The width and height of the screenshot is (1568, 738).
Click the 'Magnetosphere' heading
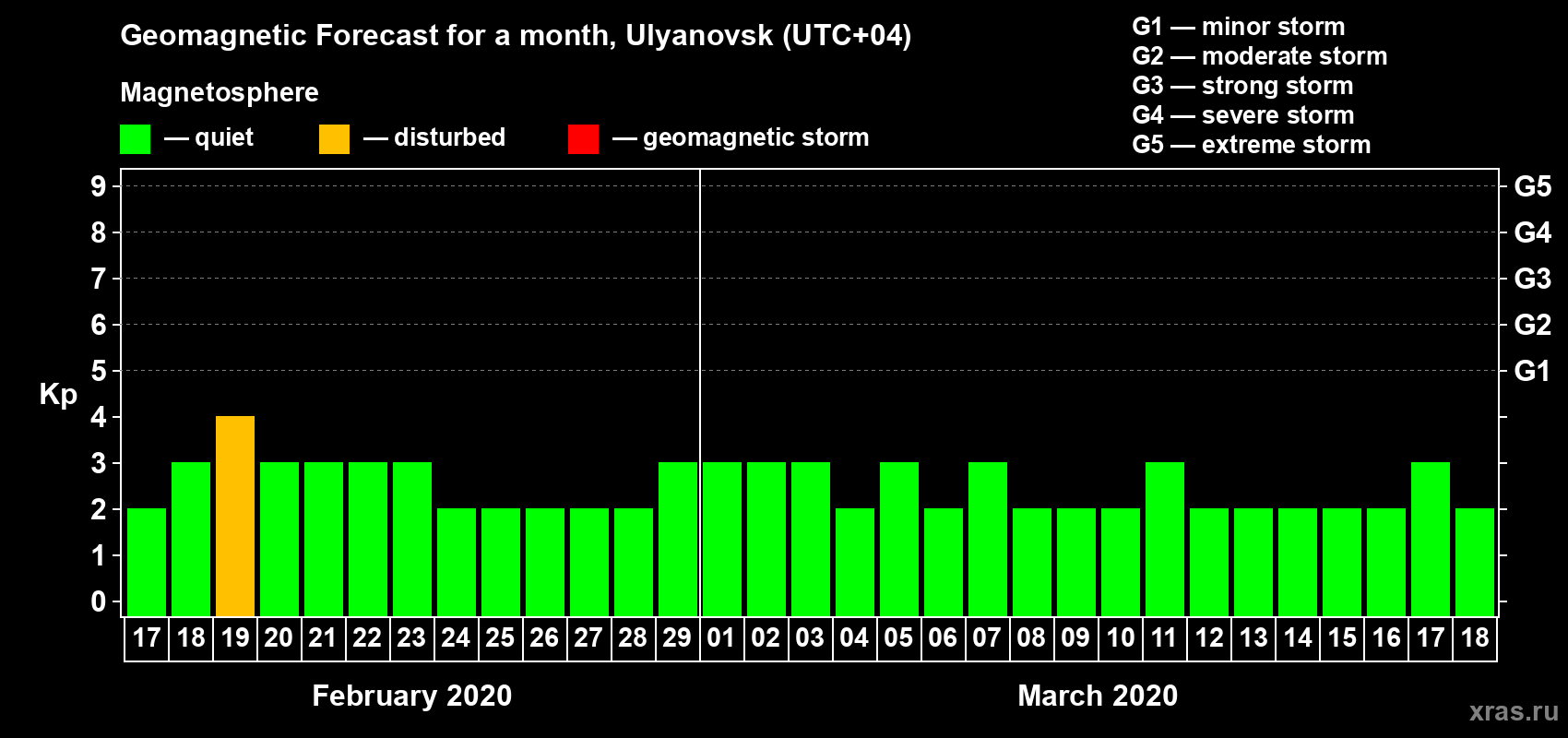pyautogui.click(x=220, y=92)
